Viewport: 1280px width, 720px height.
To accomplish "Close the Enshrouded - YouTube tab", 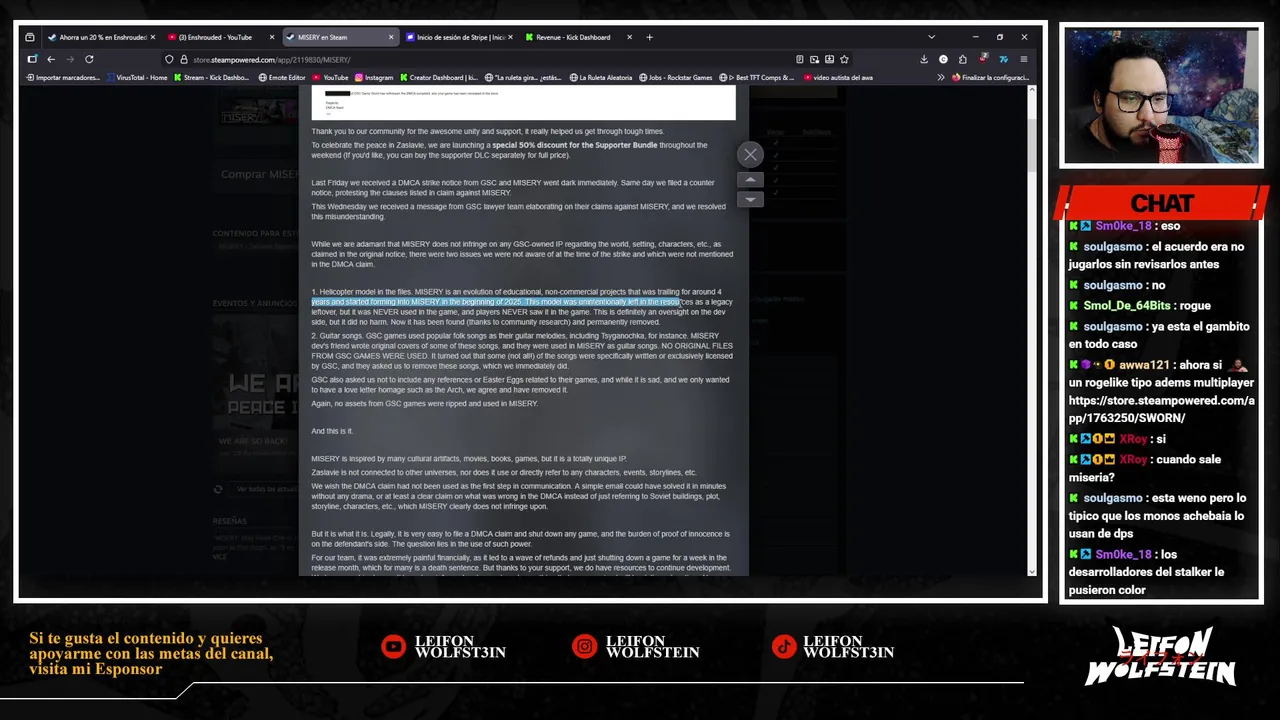I will coord(272,37).
